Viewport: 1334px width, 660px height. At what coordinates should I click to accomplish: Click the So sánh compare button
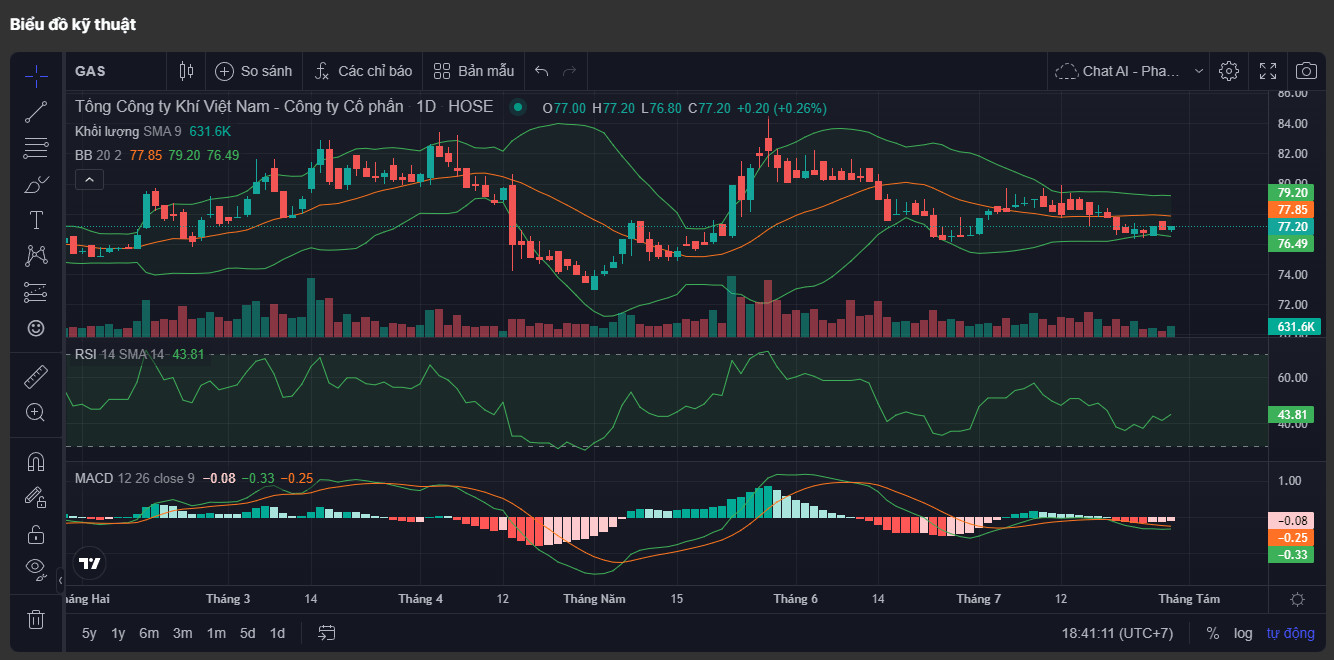pyautogui.click(x=254, y=71)
